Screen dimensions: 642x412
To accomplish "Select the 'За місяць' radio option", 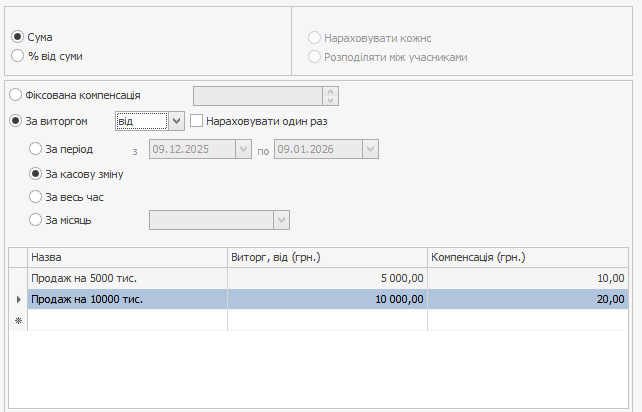I will point(37,220).
